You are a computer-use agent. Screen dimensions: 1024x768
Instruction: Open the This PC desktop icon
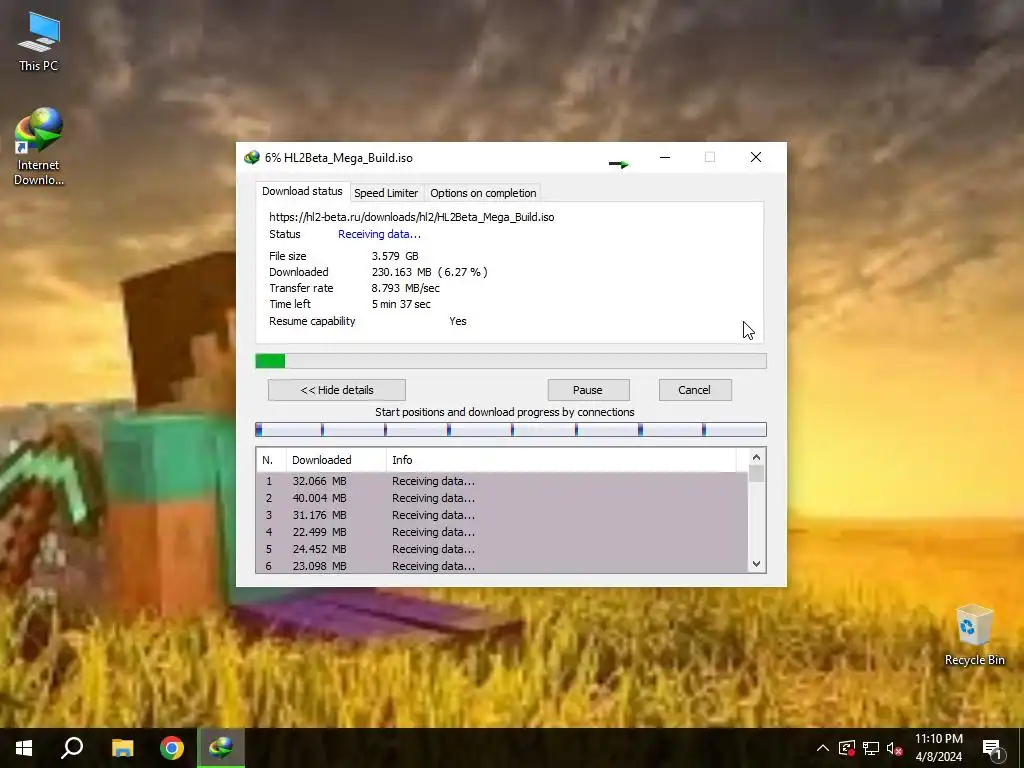coord(39,41)
